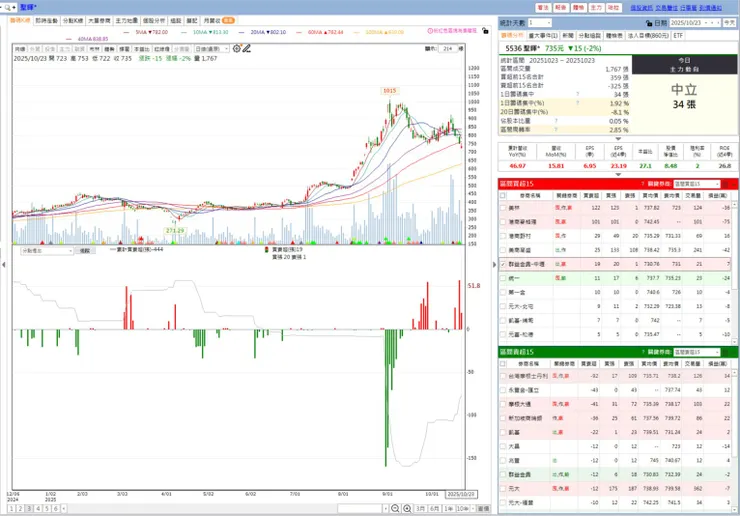The width and height of the screenshot is (740, 516).
Task: Set chart range with 1年 button
Action: click(x=448, y=508)
